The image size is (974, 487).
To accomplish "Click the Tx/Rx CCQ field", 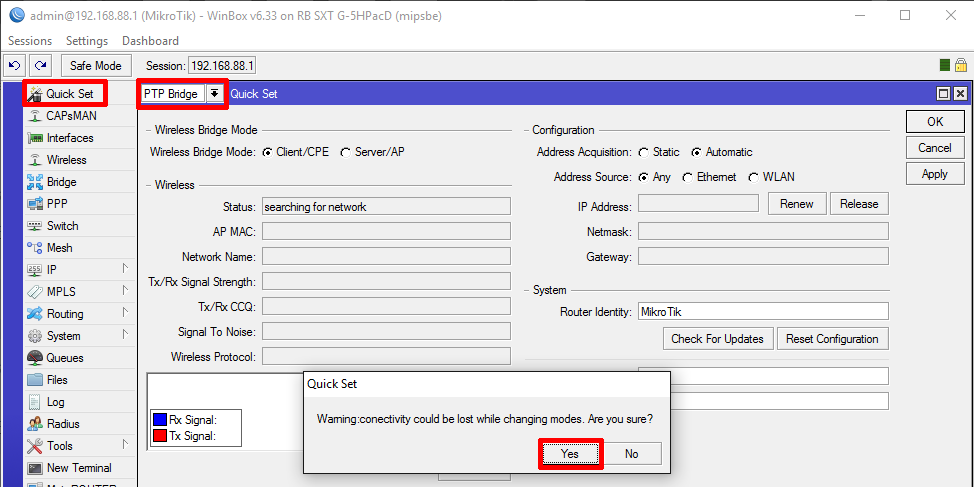I will 386,306.
